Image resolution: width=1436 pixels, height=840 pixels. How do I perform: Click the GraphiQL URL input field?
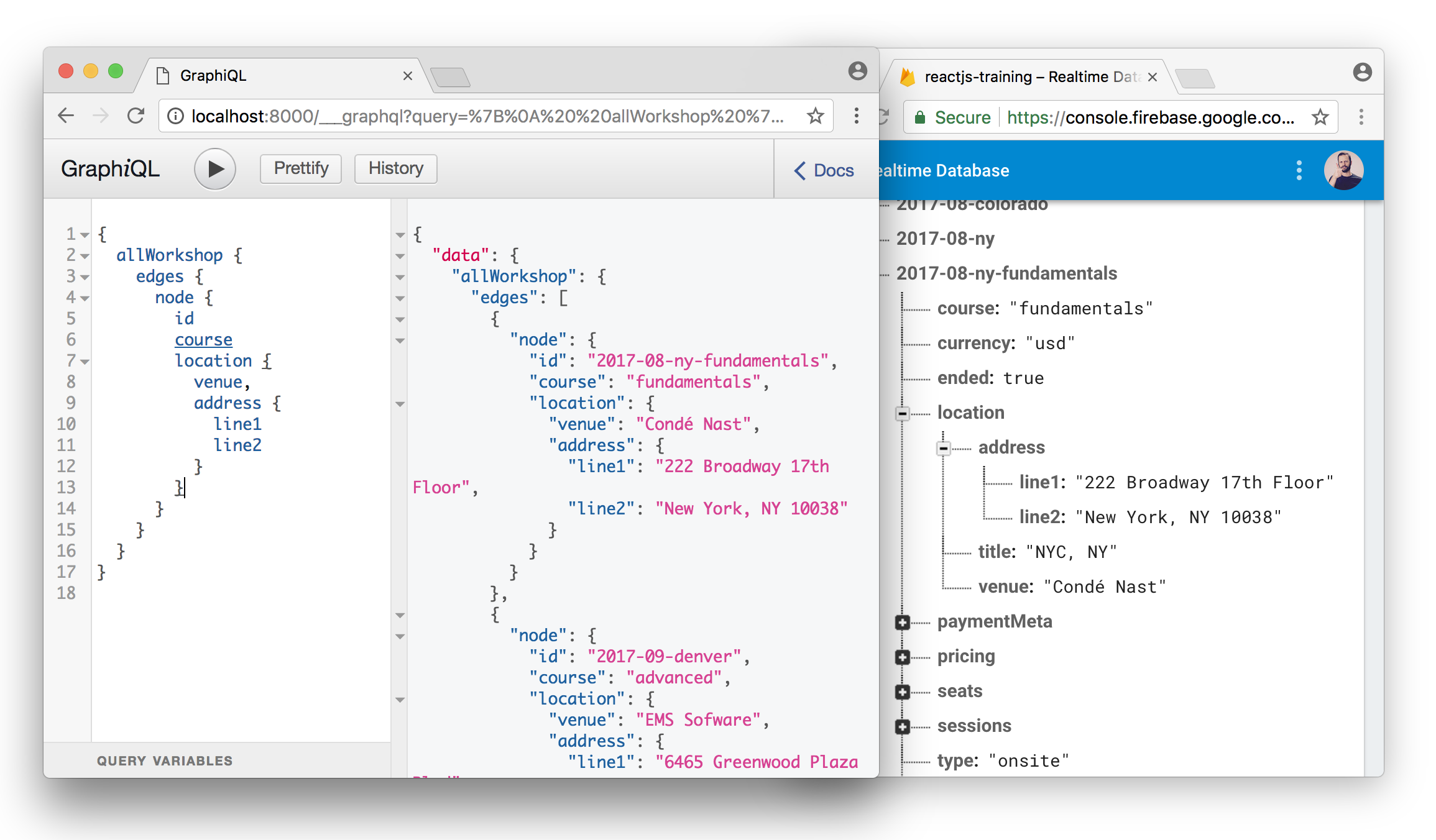click(490, 116)
